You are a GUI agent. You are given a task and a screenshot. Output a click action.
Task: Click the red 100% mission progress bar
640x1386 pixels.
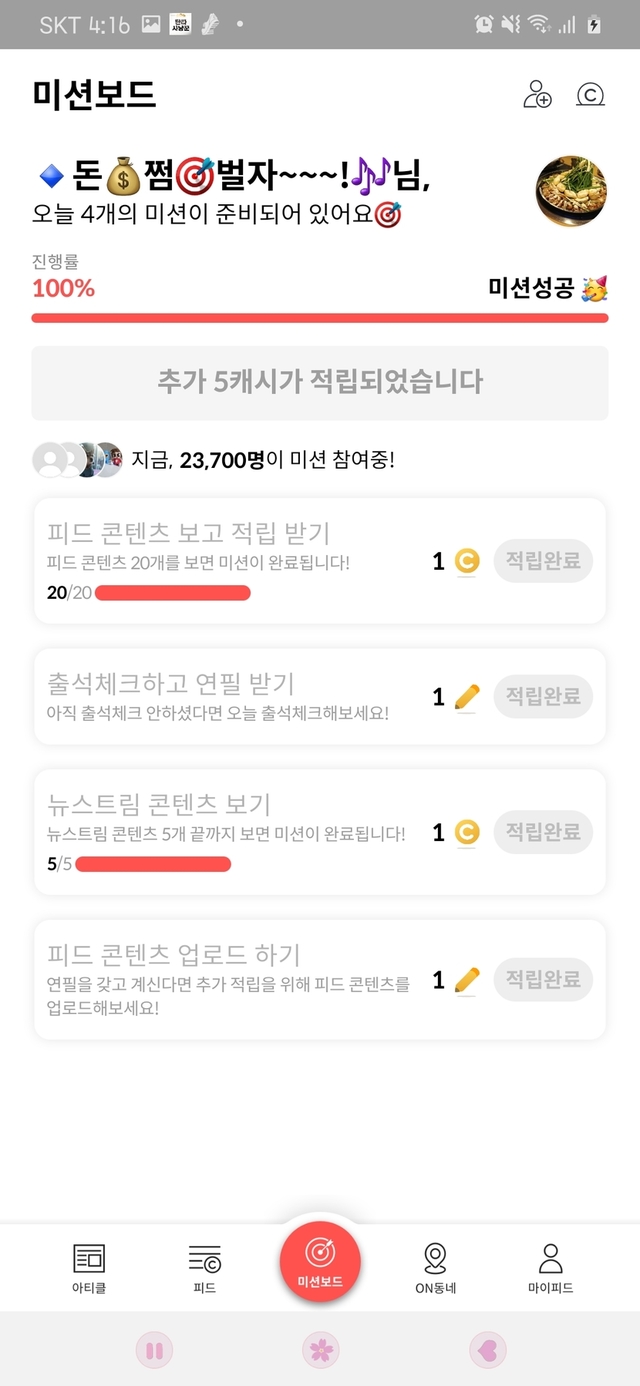[x=320, y=318]
